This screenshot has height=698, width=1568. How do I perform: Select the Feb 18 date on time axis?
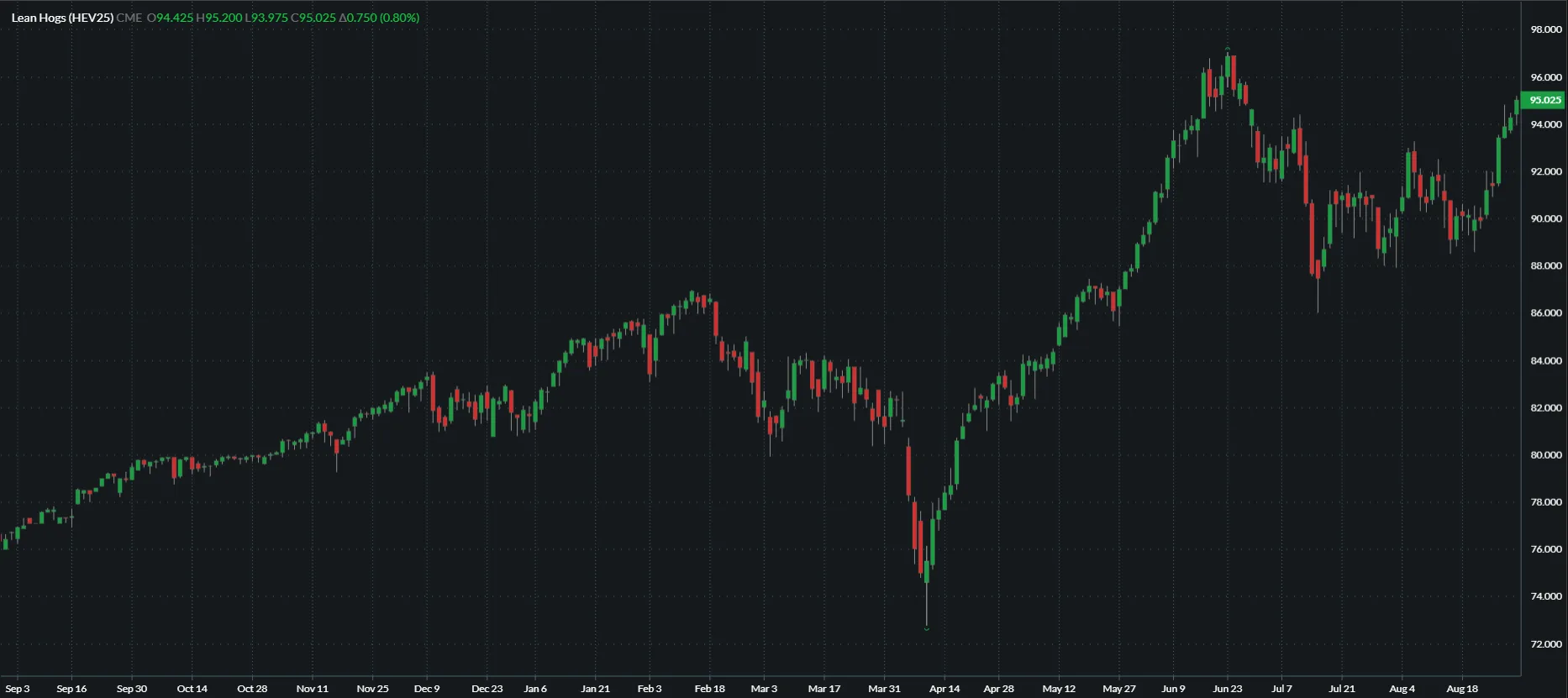click(710, 689)
